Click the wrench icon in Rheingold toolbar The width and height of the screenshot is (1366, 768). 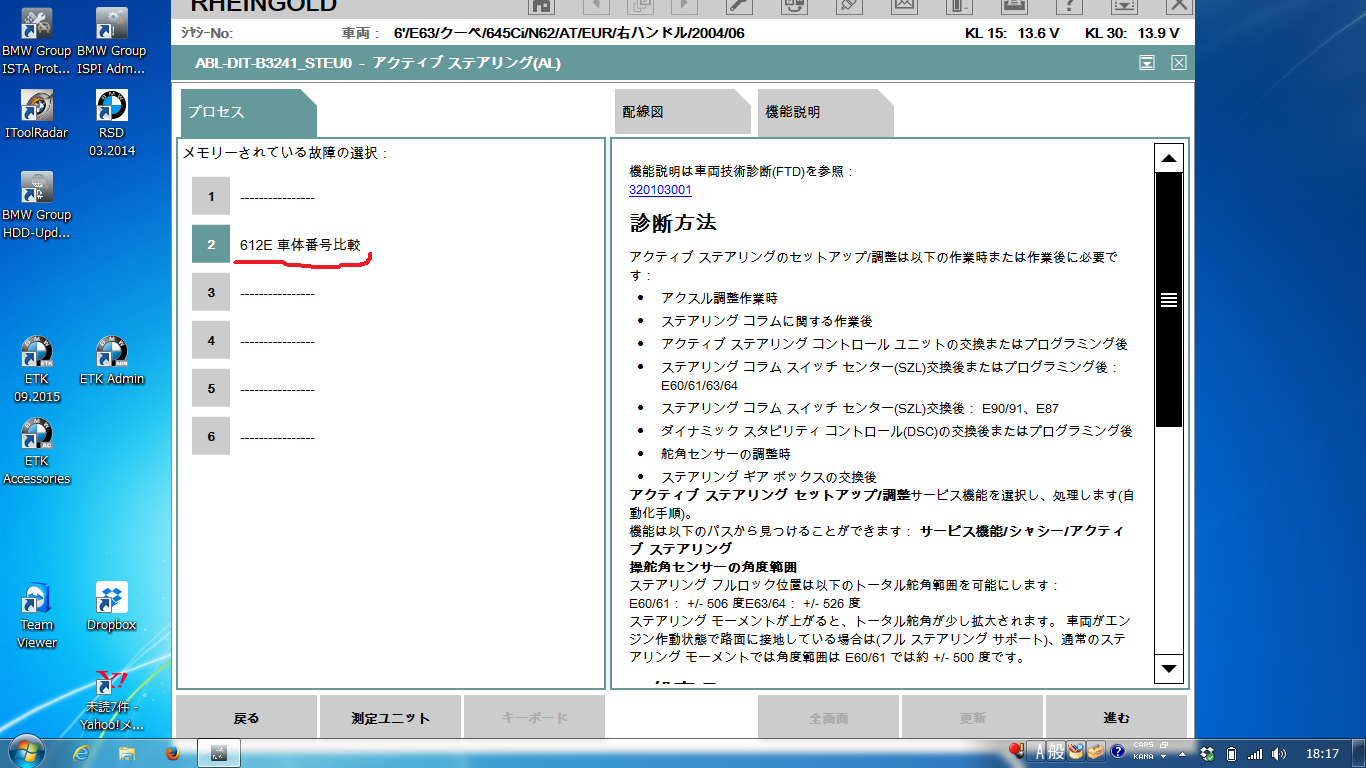pyautogui.click(x=738, y=5)
